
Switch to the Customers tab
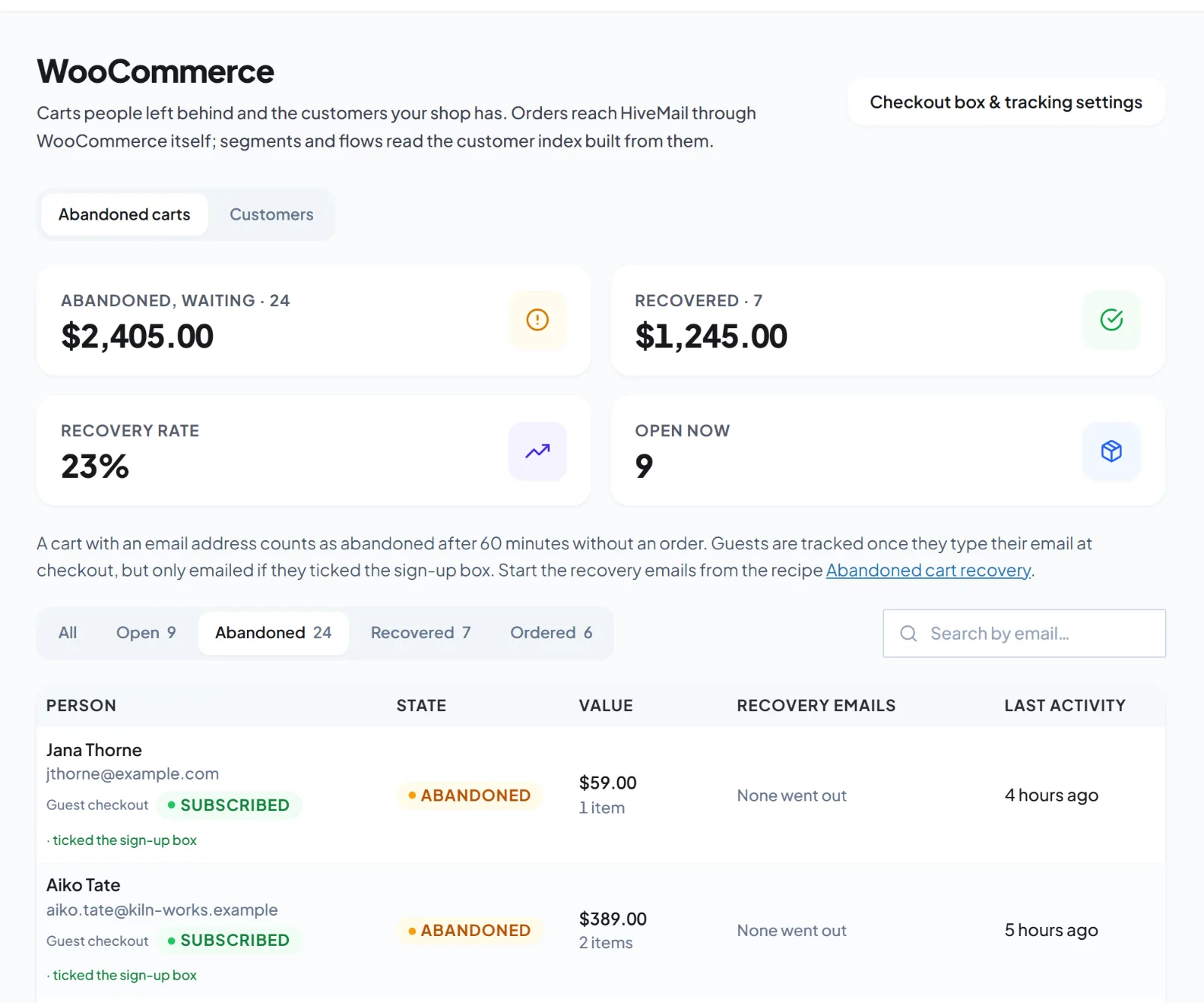[272, 214]
